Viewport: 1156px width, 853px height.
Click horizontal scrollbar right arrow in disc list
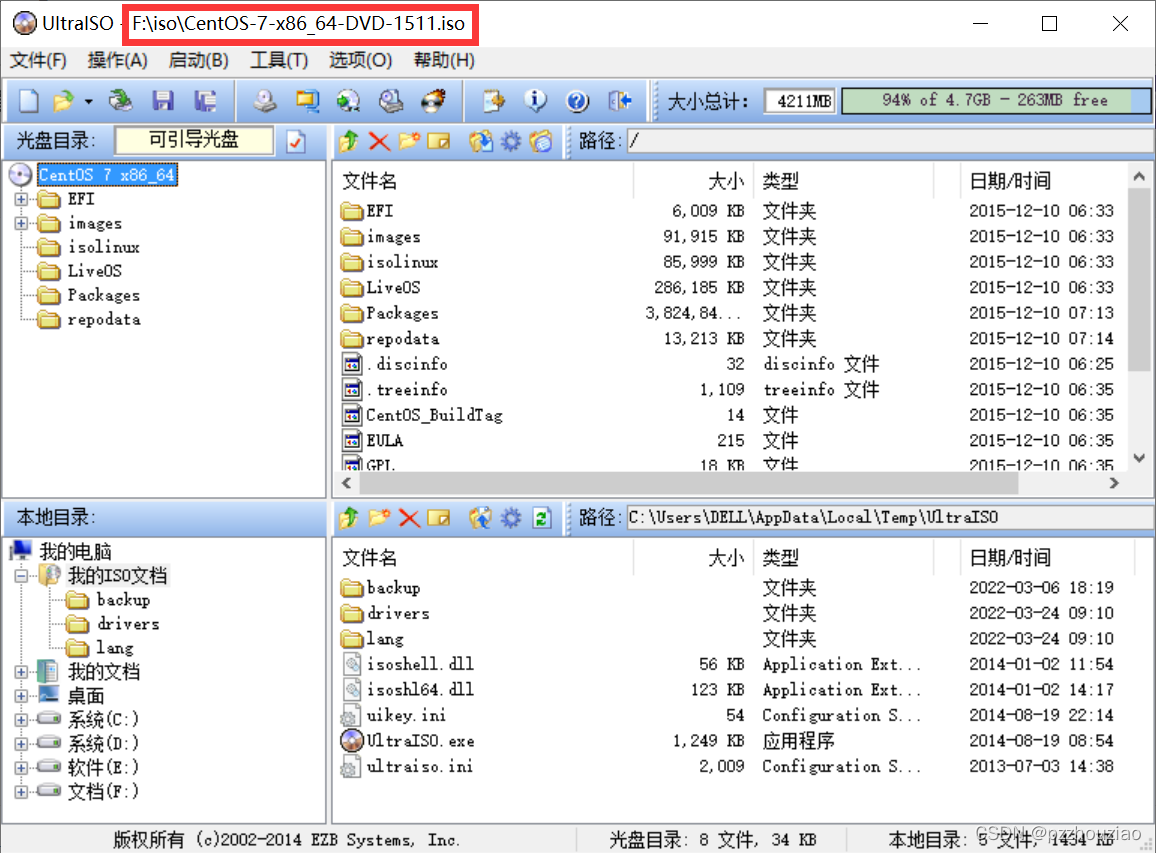click(1114, 483)
